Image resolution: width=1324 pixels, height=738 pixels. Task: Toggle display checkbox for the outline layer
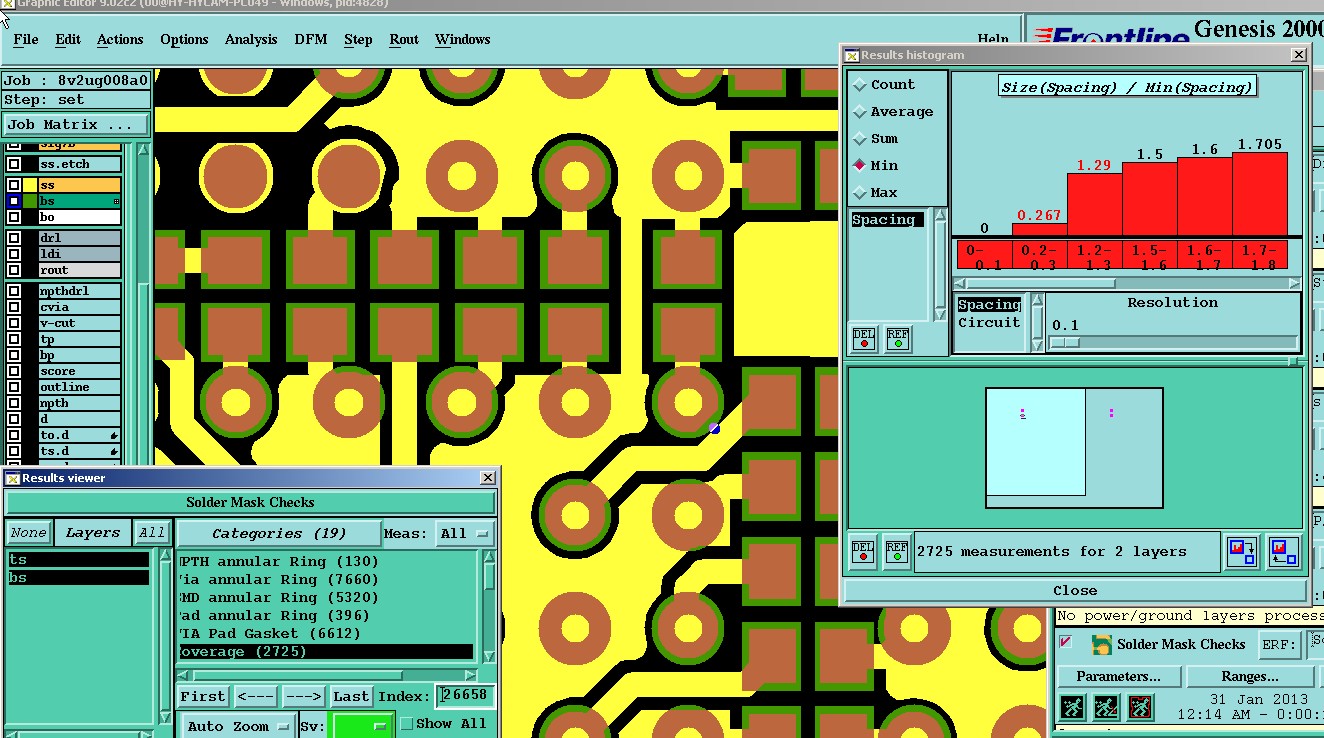(x=14, y=387)
